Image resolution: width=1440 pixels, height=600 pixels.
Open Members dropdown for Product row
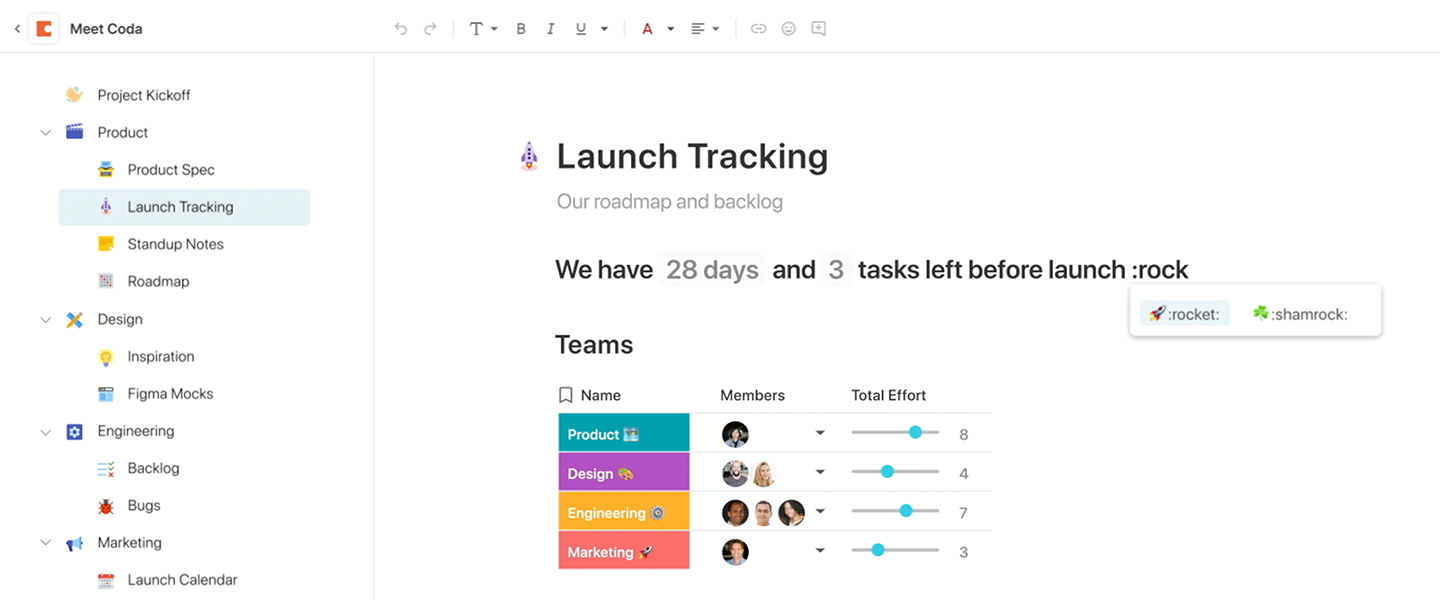(820, 433)
